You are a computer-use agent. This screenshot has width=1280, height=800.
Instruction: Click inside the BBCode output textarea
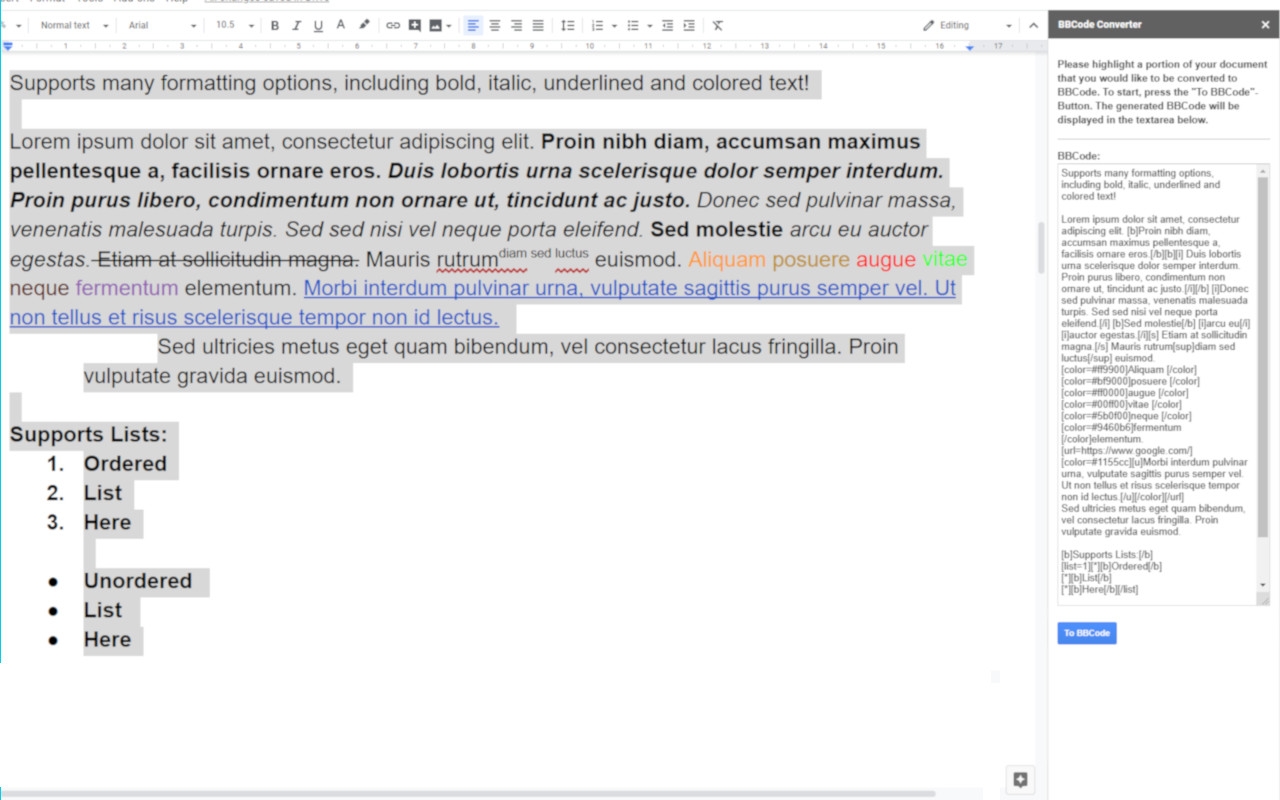pyautogui.click(x=1158, y=384)
